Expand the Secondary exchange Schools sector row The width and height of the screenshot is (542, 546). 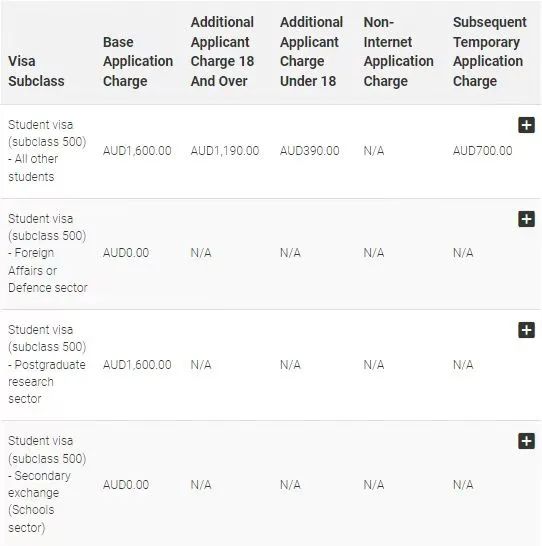point(526,441)
